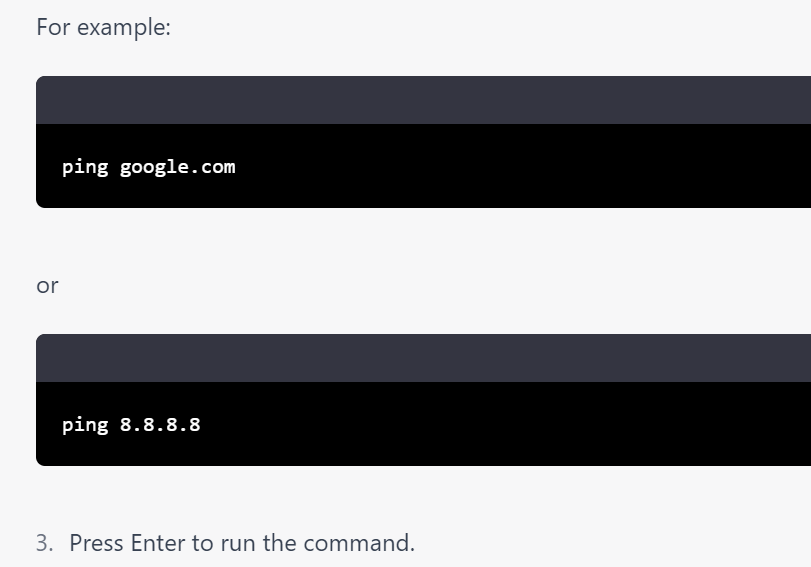Click the word "or" between code blocks
The width and height of the screenshot is (811, 567).
tap(47, 286)
